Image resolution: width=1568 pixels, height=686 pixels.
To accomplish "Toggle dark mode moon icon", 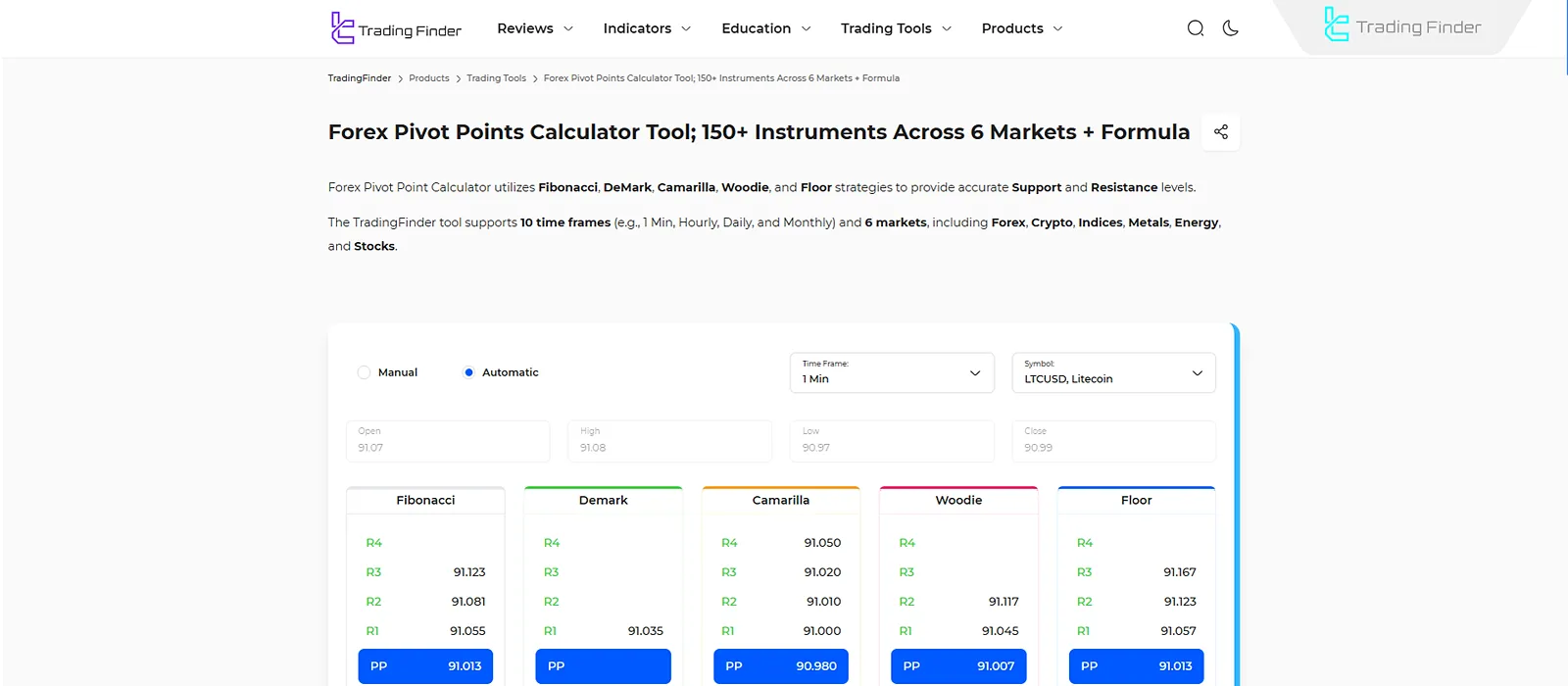I will [1231, 28].
